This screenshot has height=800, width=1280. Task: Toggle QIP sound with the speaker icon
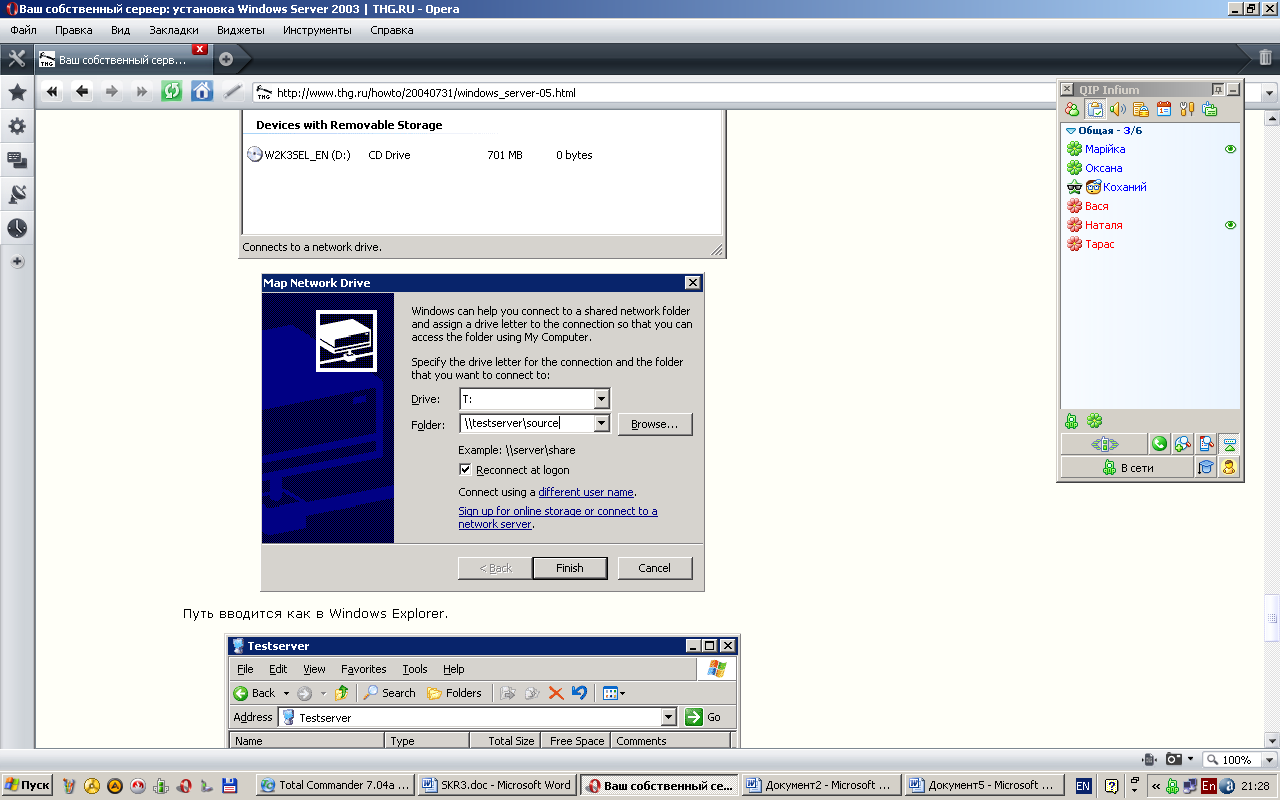1117,110
